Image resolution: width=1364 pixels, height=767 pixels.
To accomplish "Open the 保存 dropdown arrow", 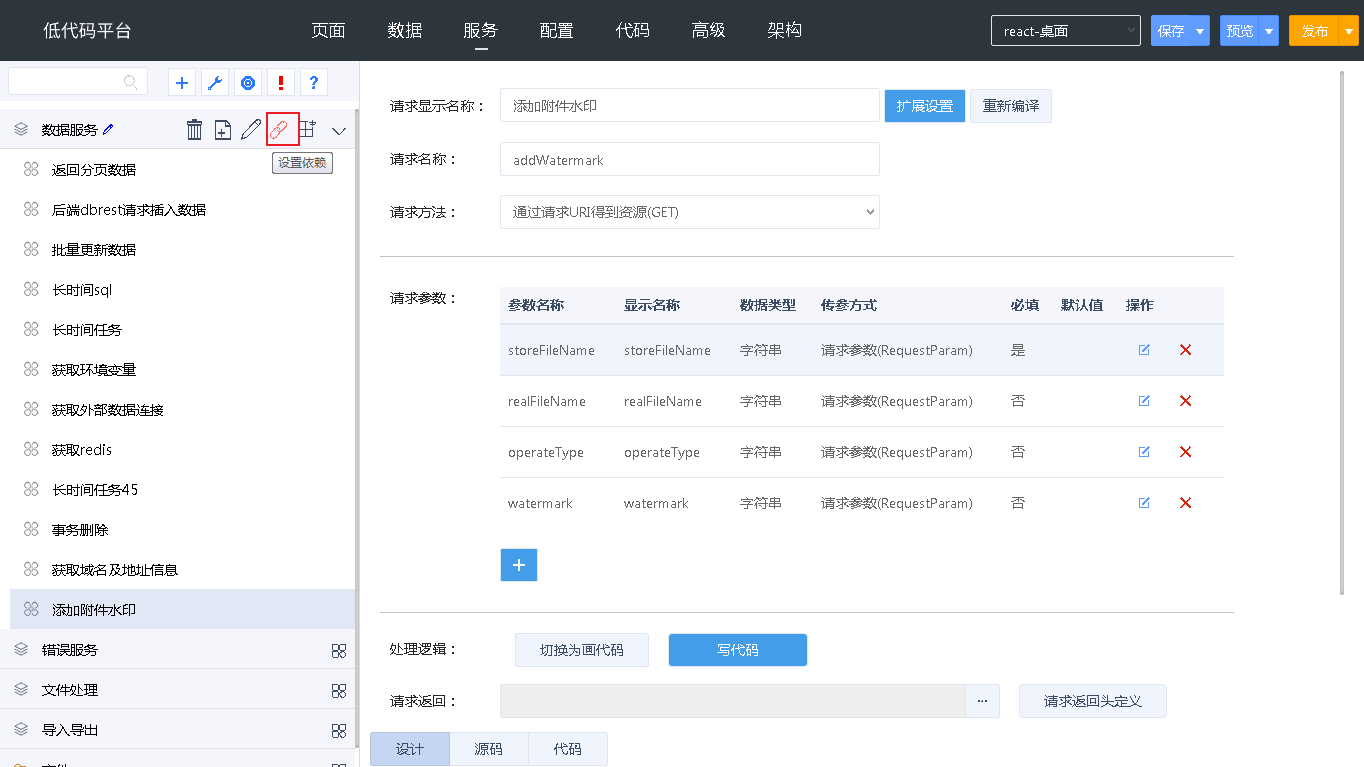I will tap(1200, 31).
